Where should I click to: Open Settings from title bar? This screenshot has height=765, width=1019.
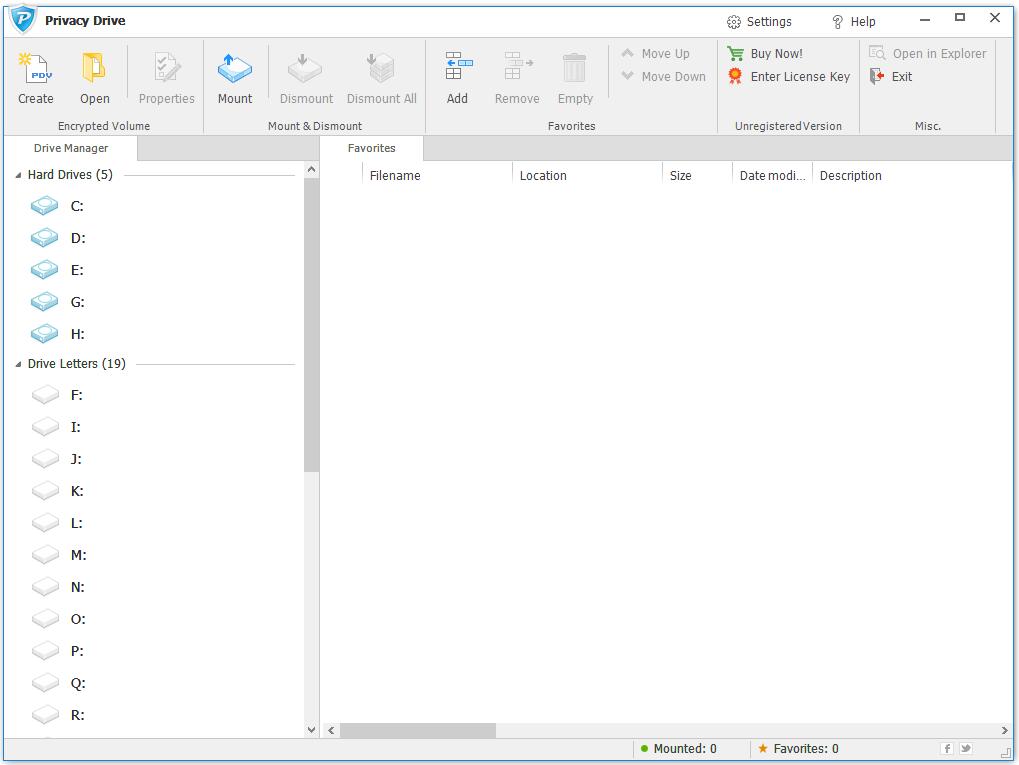pos(759,21)
